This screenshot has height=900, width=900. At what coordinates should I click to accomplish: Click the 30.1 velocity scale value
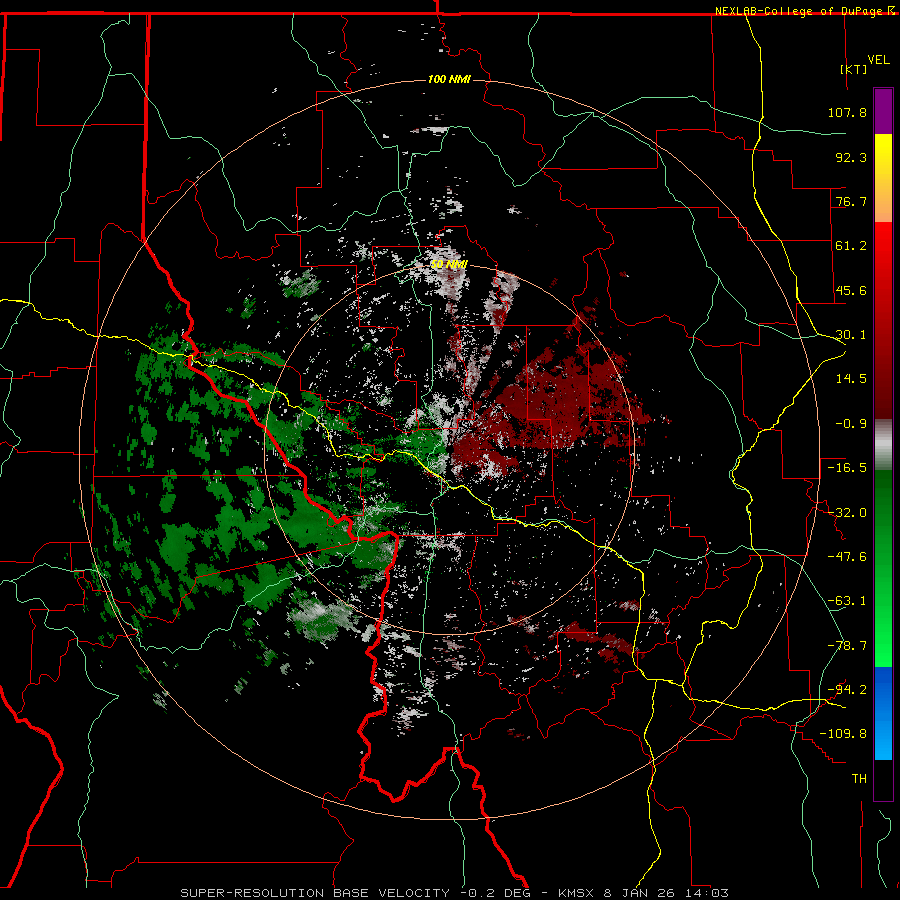tap(851, 335)
